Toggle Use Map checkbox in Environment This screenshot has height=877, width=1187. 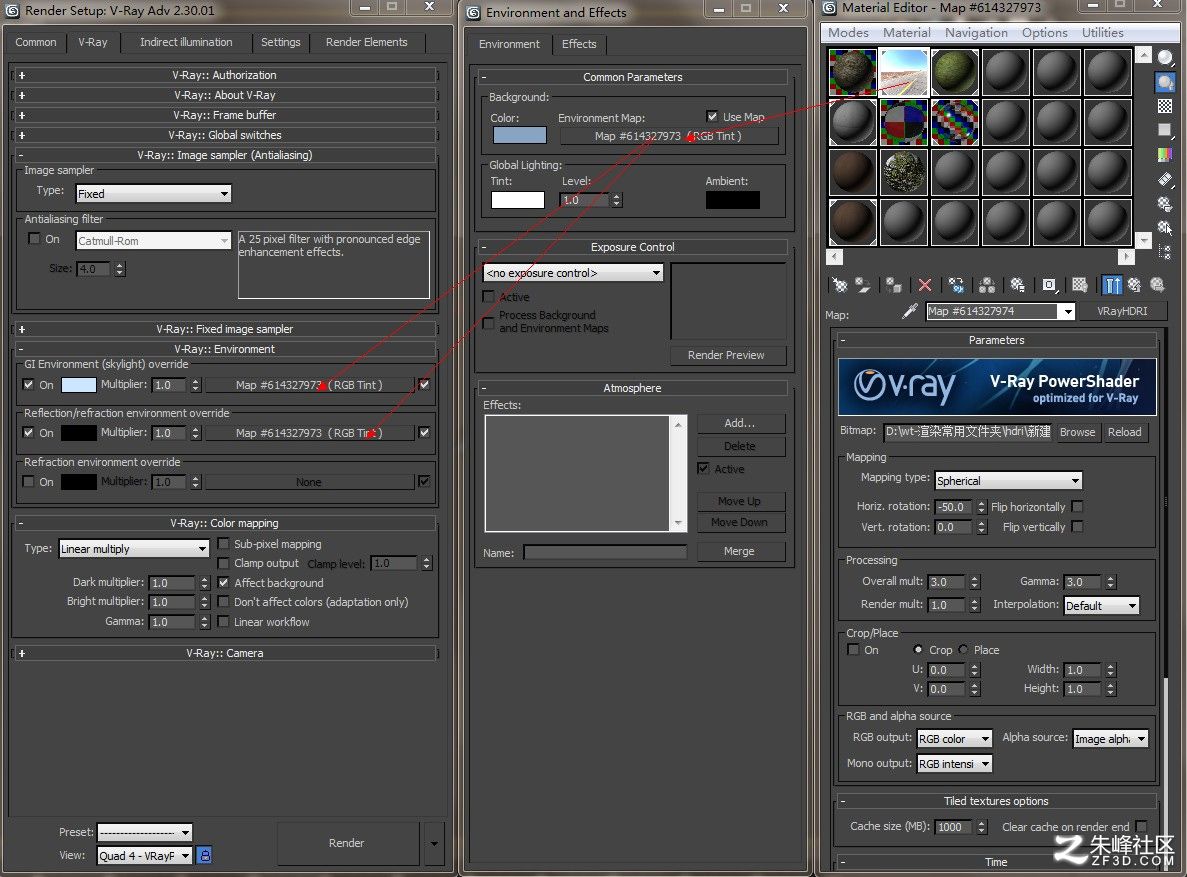[712, 117]
